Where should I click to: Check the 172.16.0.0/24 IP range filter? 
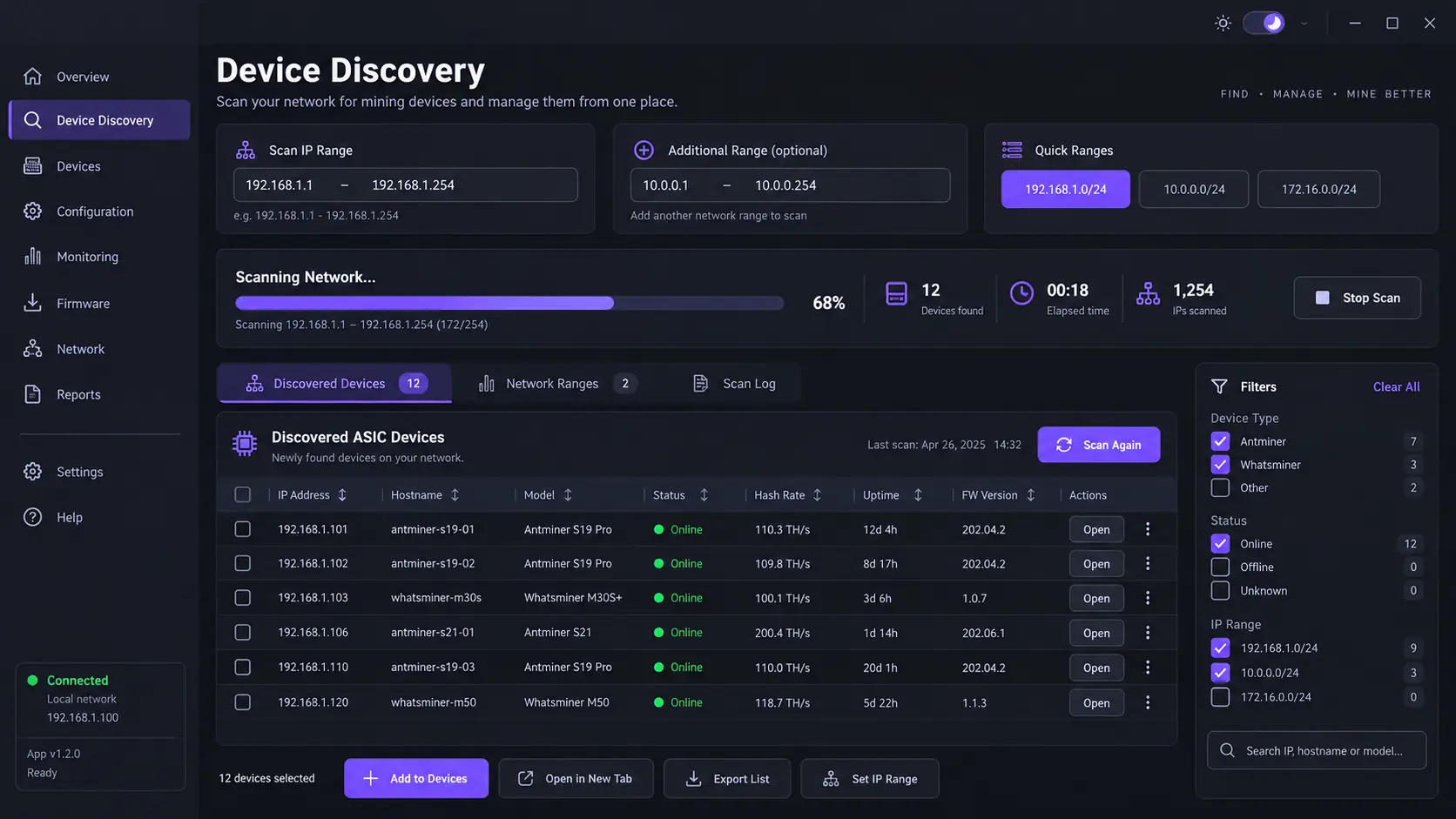[x=1220, y=697]
